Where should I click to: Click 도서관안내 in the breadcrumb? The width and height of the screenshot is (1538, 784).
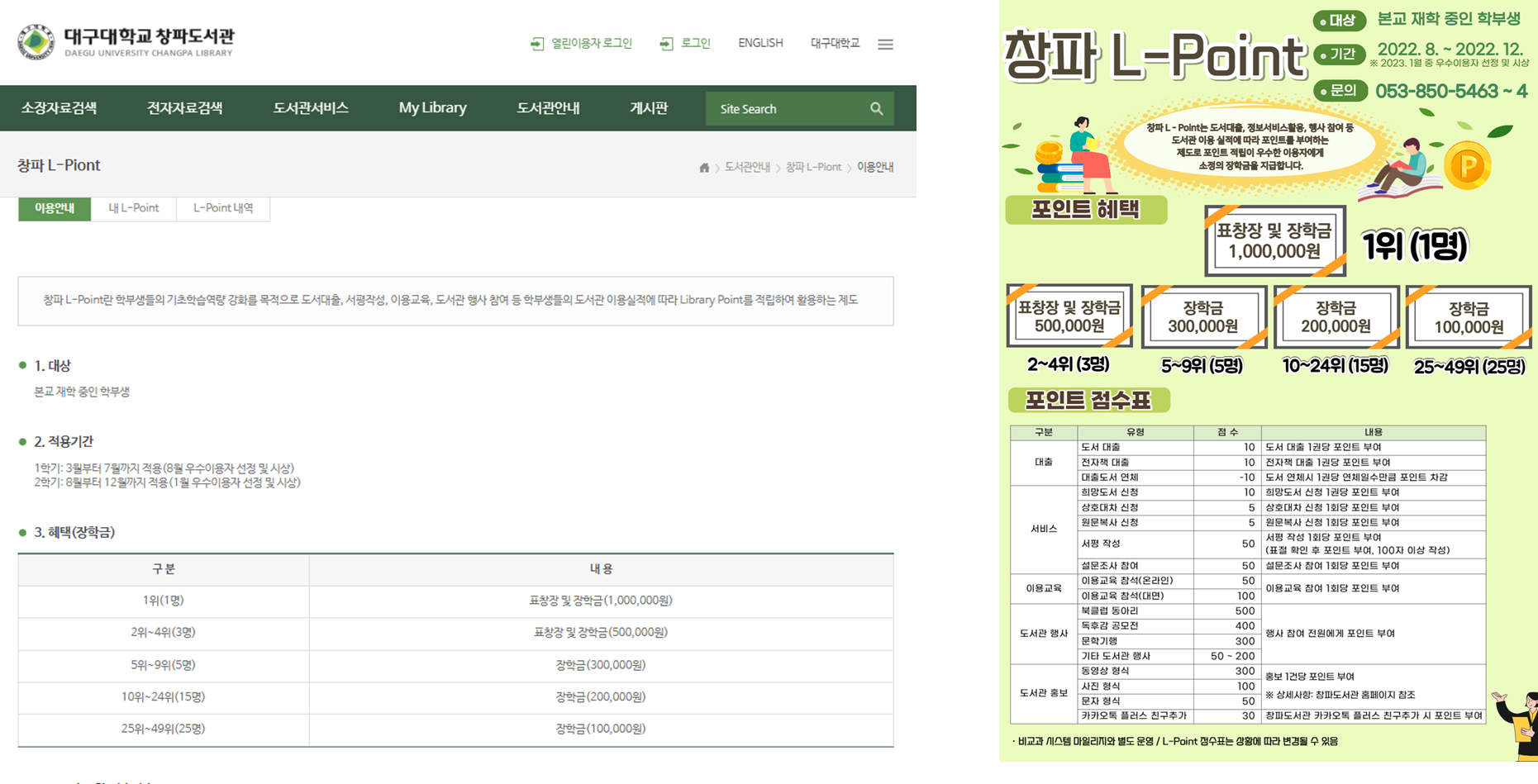click(747, 167)
